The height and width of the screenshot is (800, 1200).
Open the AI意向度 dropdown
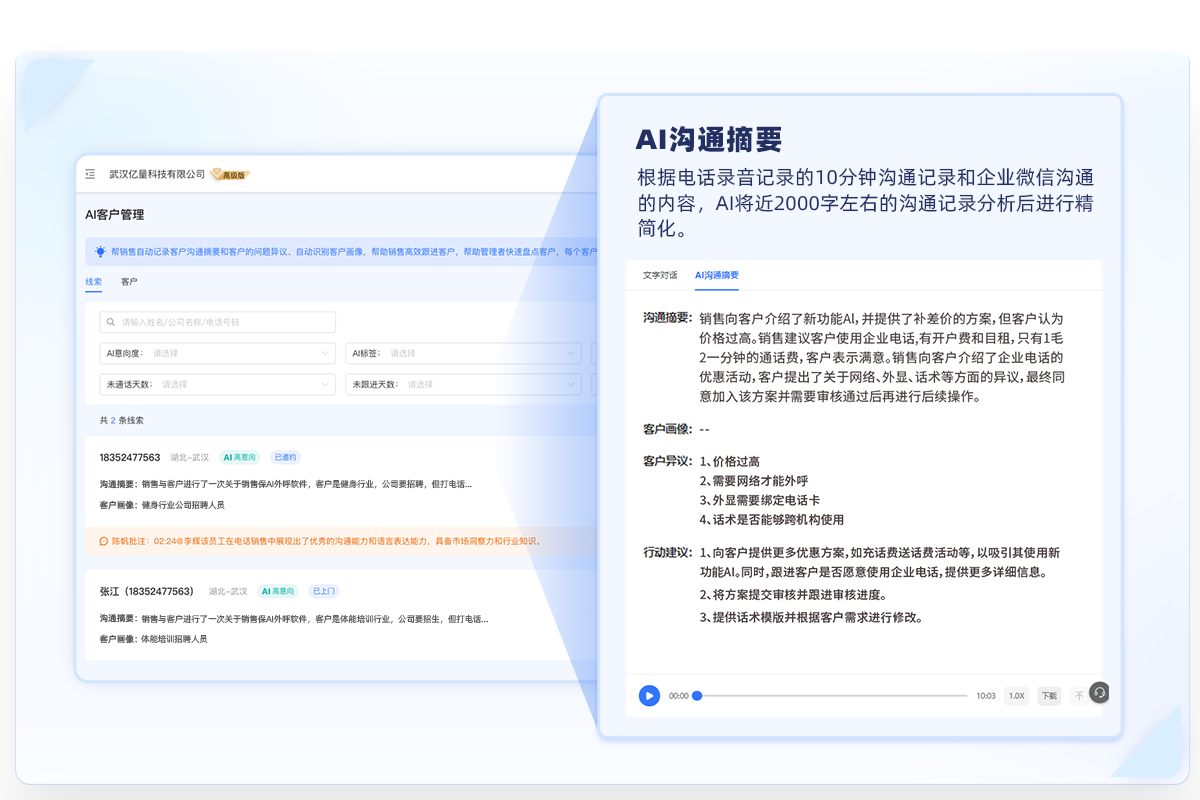coord(217,352)
